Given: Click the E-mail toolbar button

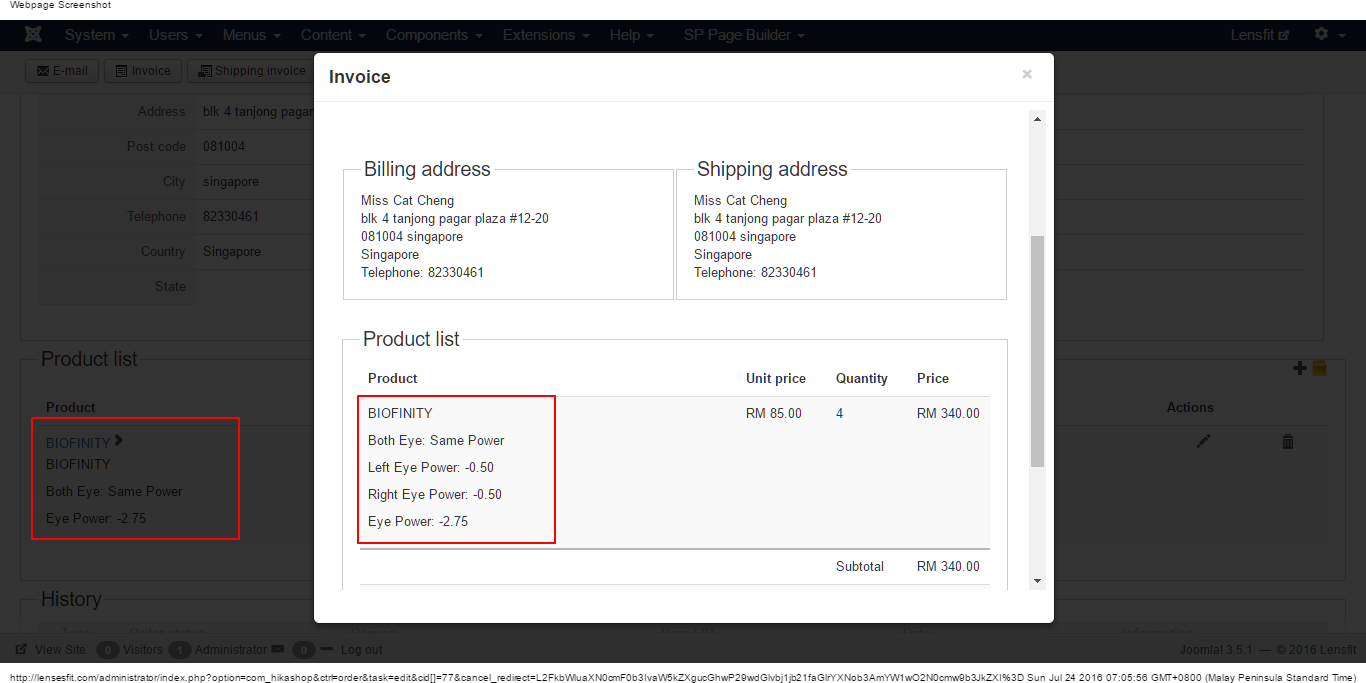Looking at the screenshot, I should point(62,71).
